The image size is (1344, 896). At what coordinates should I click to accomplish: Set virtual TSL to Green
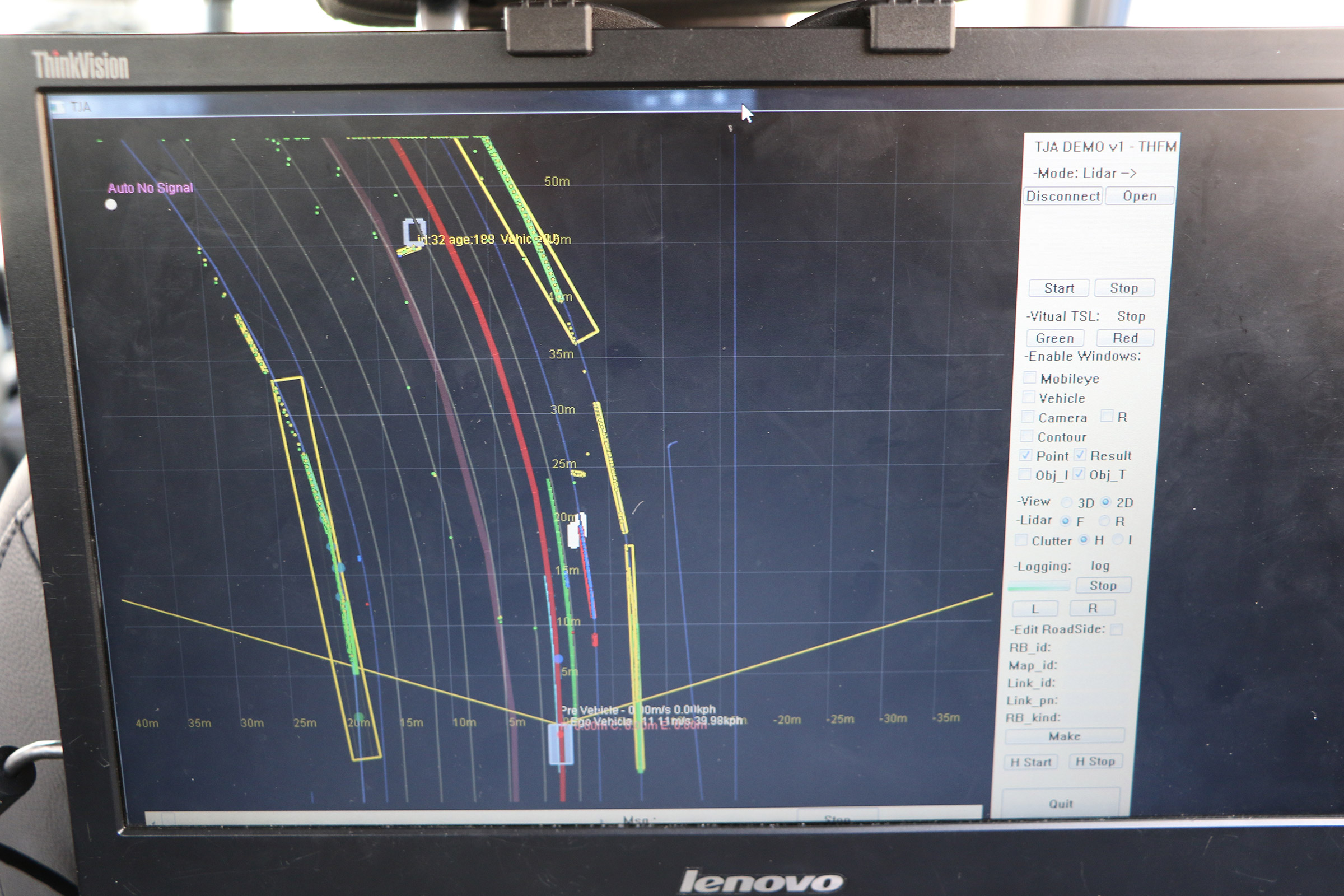(x=1055, y=338)
